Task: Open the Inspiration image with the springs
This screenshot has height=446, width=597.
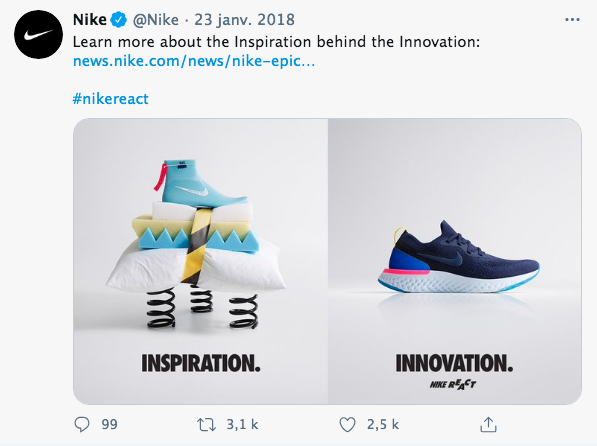Action: point(201,261)
